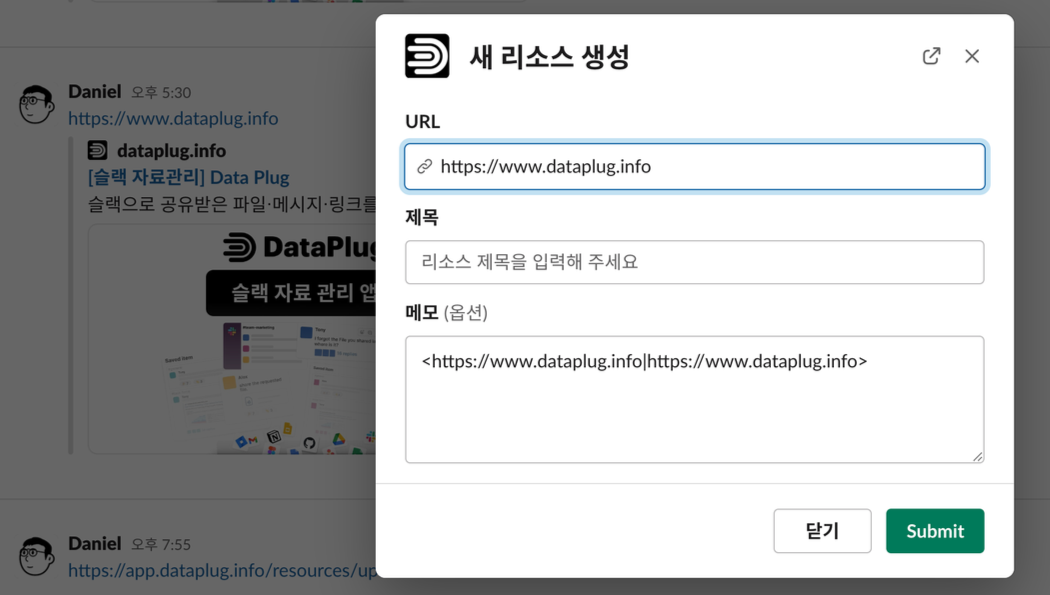Open the https://www.dataplug.info link in chat

(x=173, y=118)
